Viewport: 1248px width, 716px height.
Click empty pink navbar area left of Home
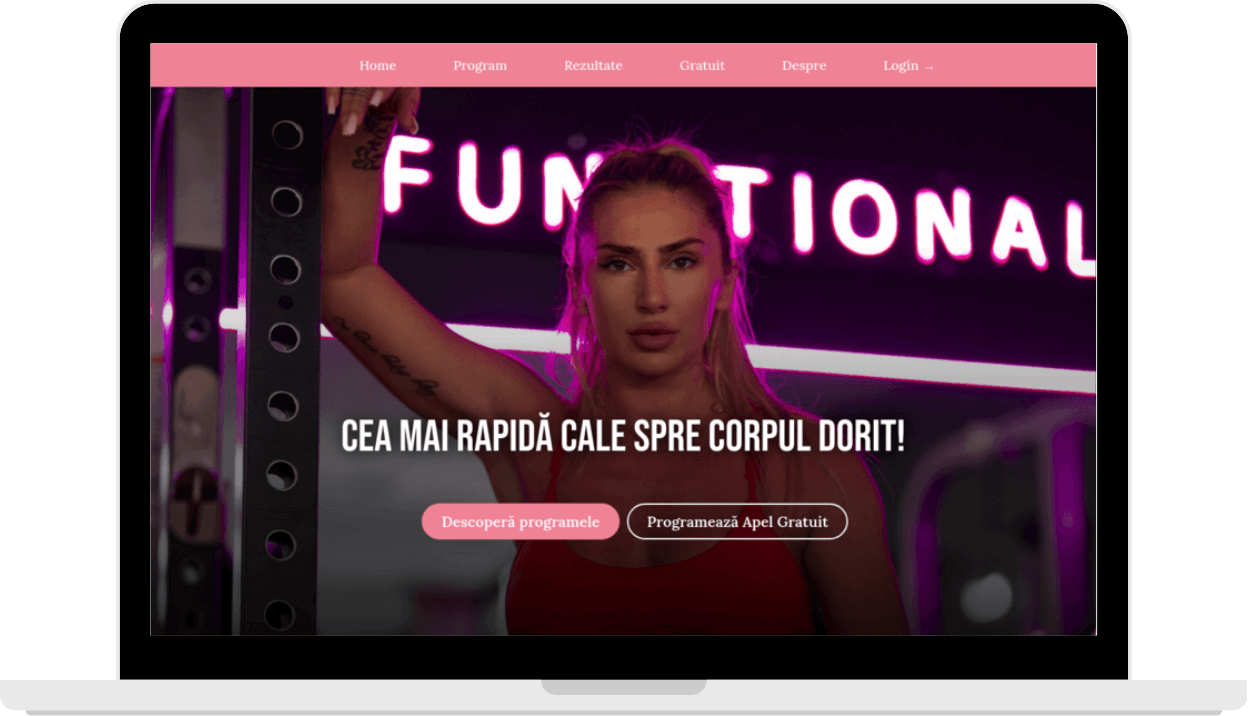coord(250,66)
